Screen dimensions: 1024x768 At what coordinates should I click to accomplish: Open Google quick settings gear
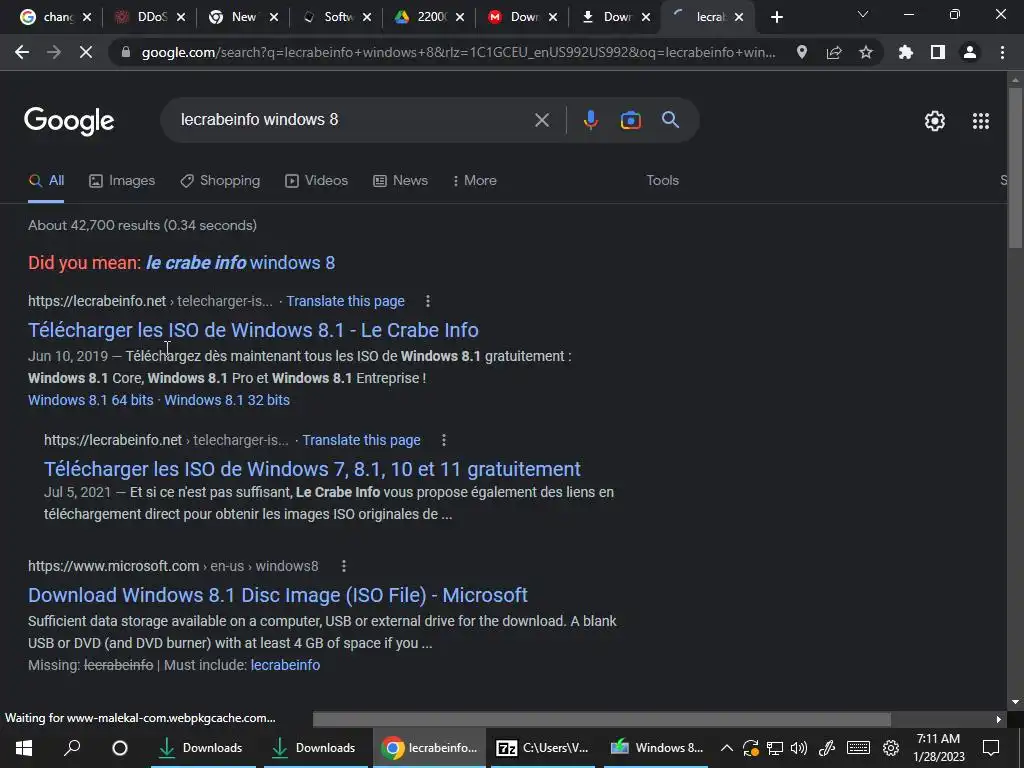pos(935,121)
